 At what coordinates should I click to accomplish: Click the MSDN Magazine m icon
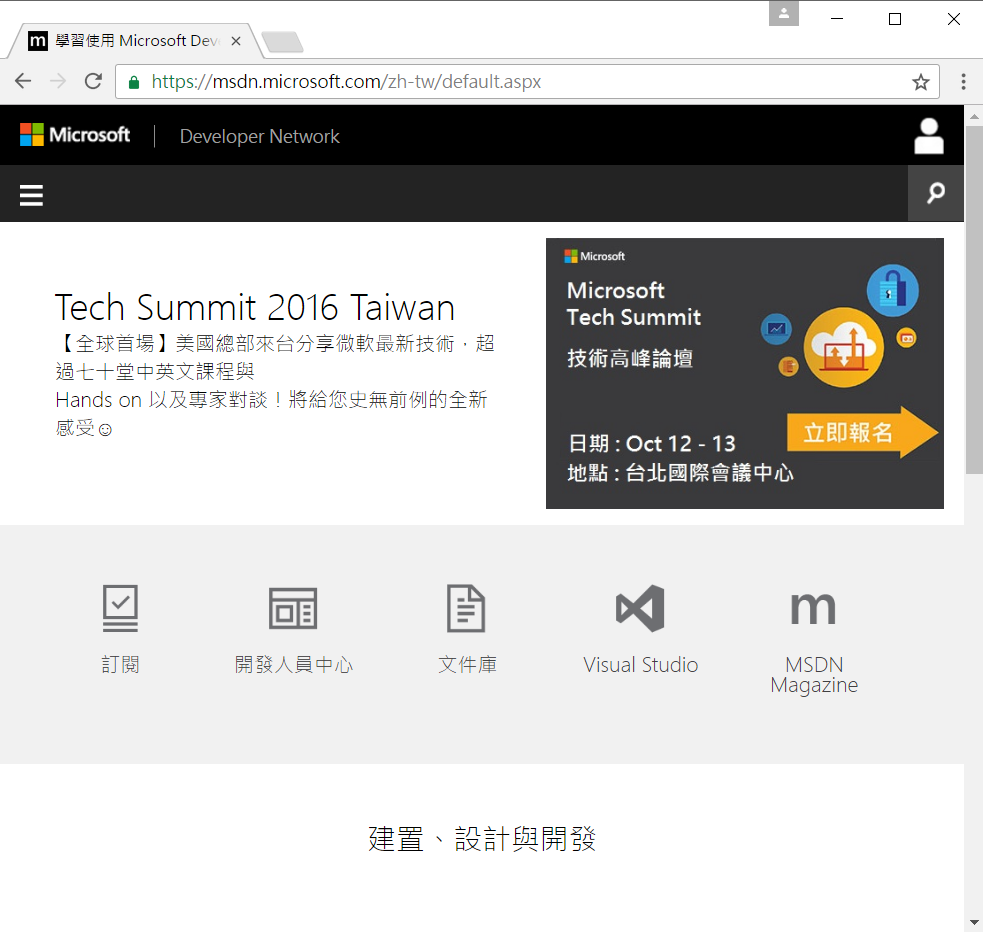[814, 608]
